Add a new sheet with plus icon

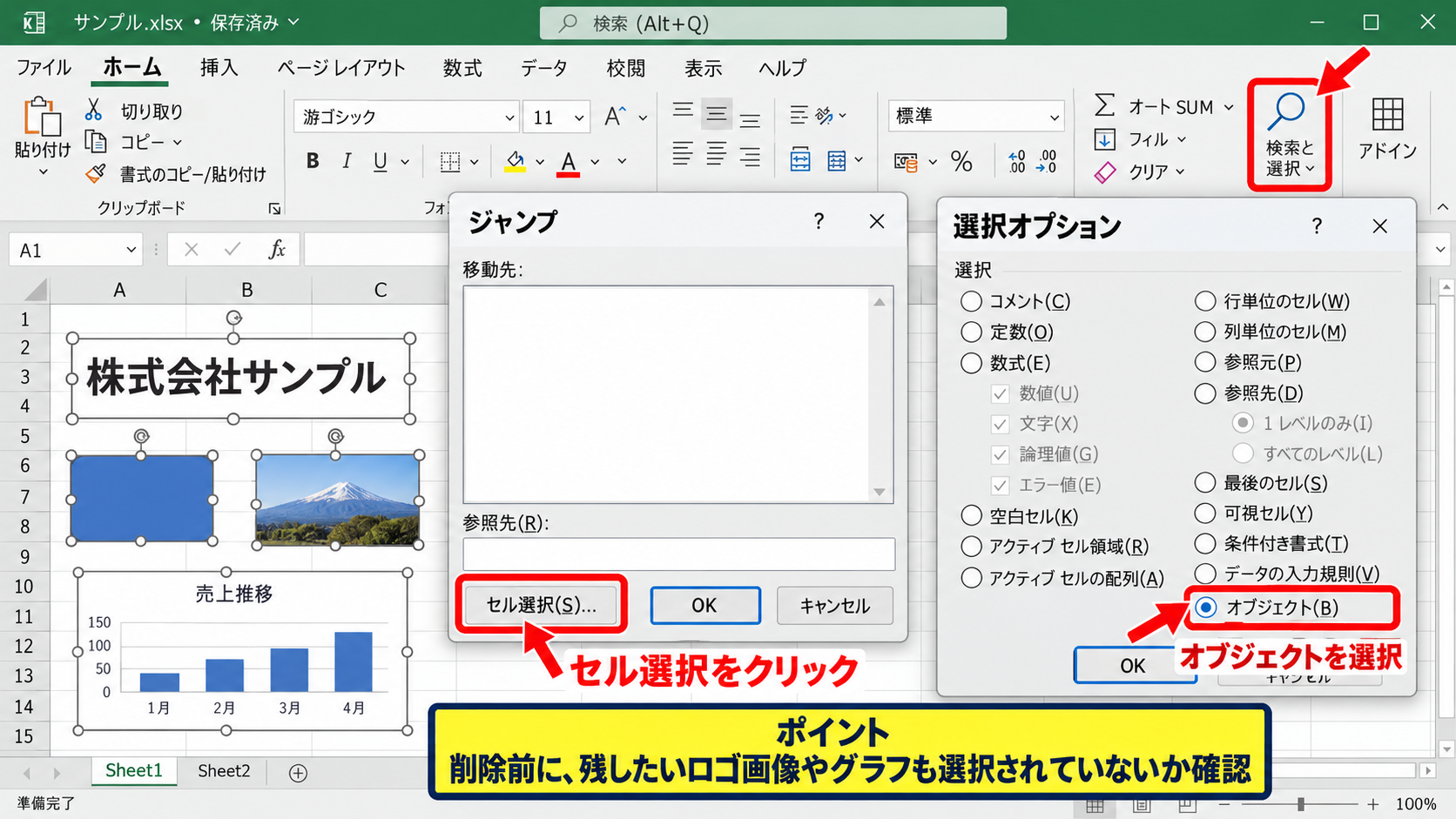pyautogui.click(x=298, y=773)
